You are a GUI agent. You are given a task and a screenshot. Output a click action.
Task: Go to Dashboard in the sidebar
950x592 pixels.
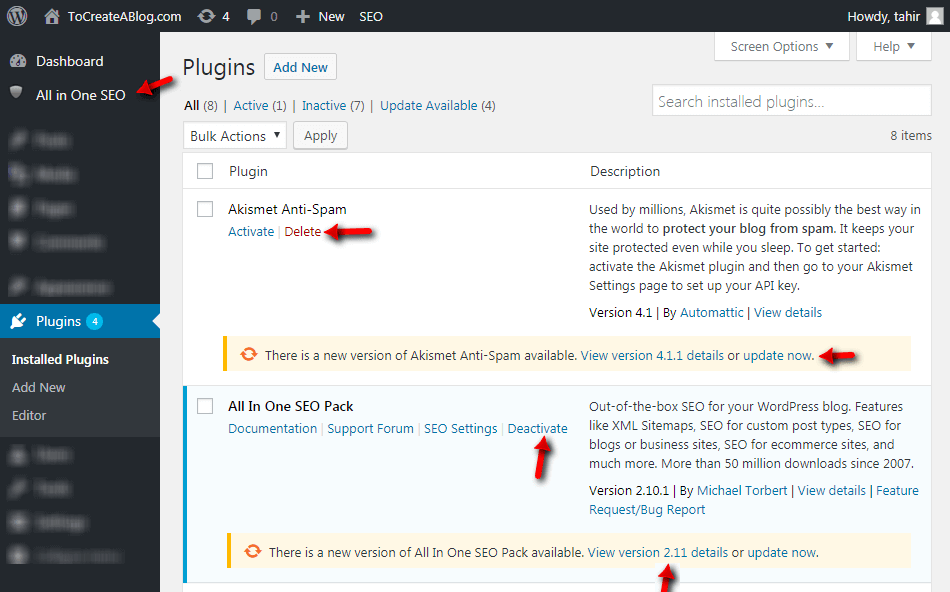[x=70, y=61]
